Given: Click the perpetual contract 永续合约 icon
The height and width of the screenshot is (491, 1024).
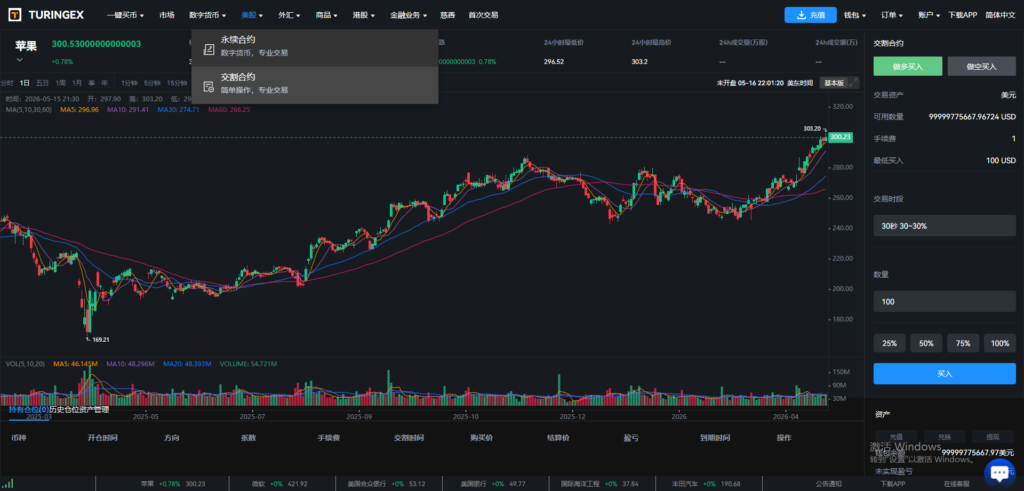Looking at the screenshot, I should [x=209, y=48].
